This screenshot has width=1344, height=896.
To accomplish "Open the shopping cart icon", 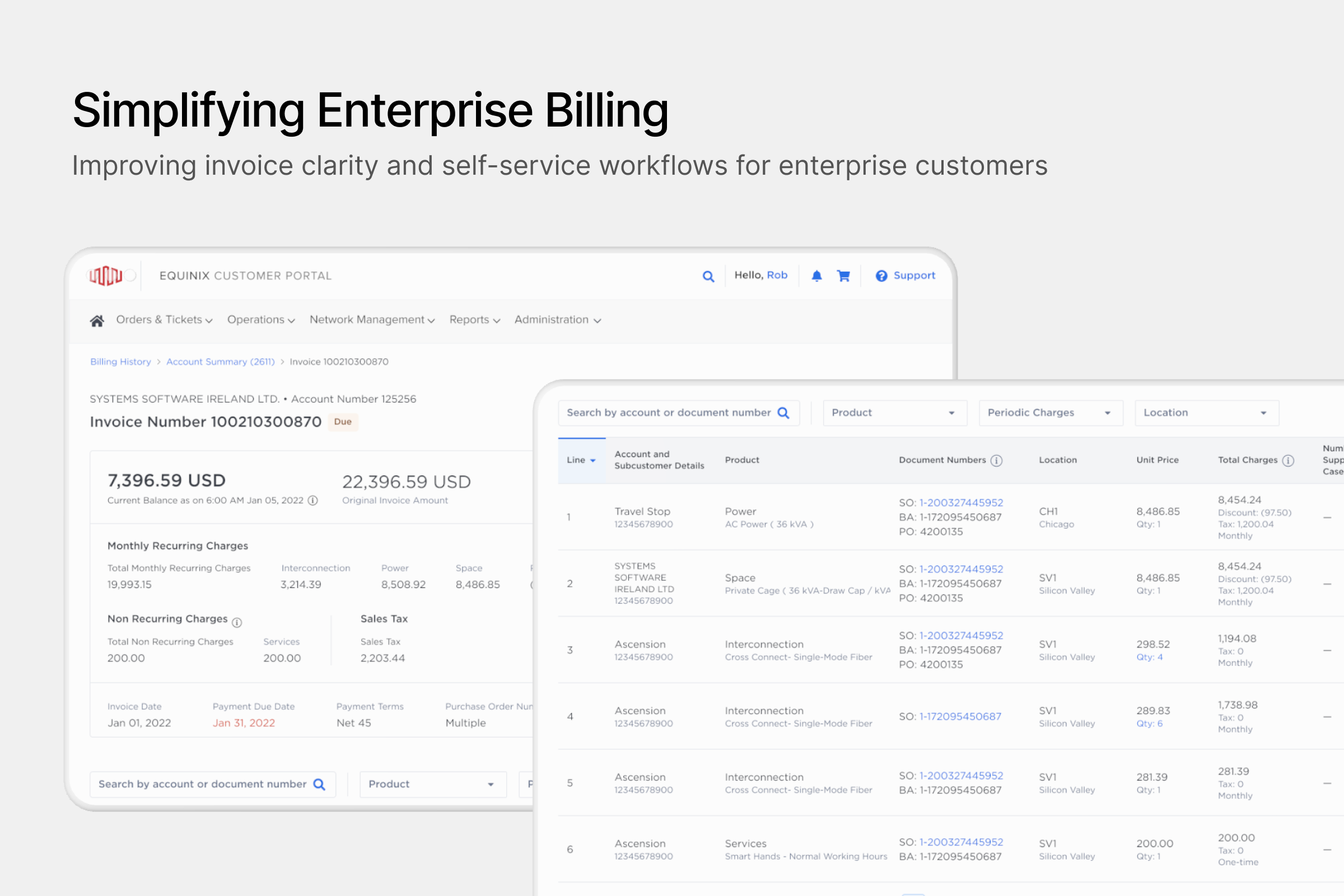I will point(843,276).
